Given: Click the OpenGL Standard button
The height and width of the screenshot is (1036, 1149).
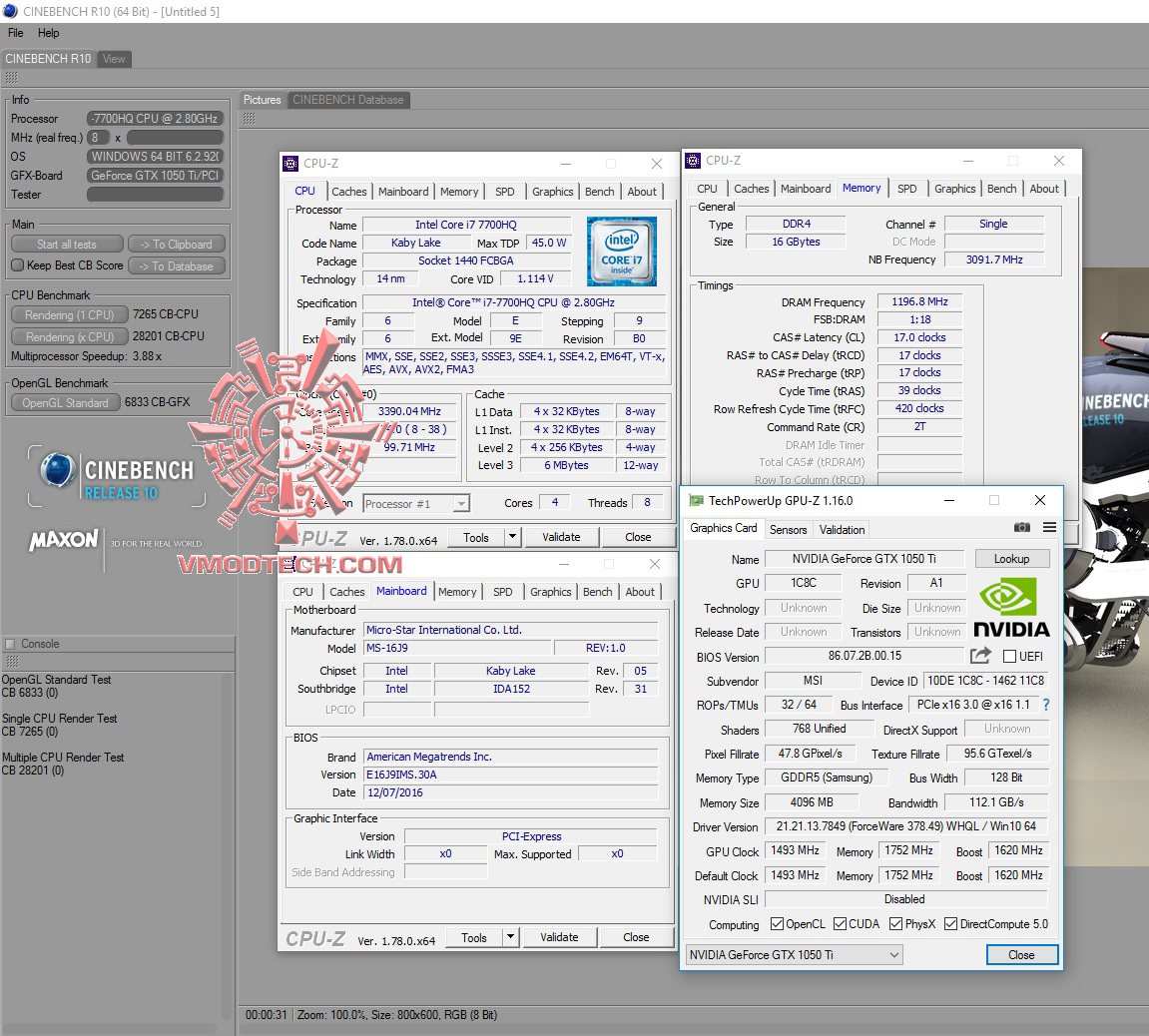Looking at the screenshot, I should (x=65, y=402).
